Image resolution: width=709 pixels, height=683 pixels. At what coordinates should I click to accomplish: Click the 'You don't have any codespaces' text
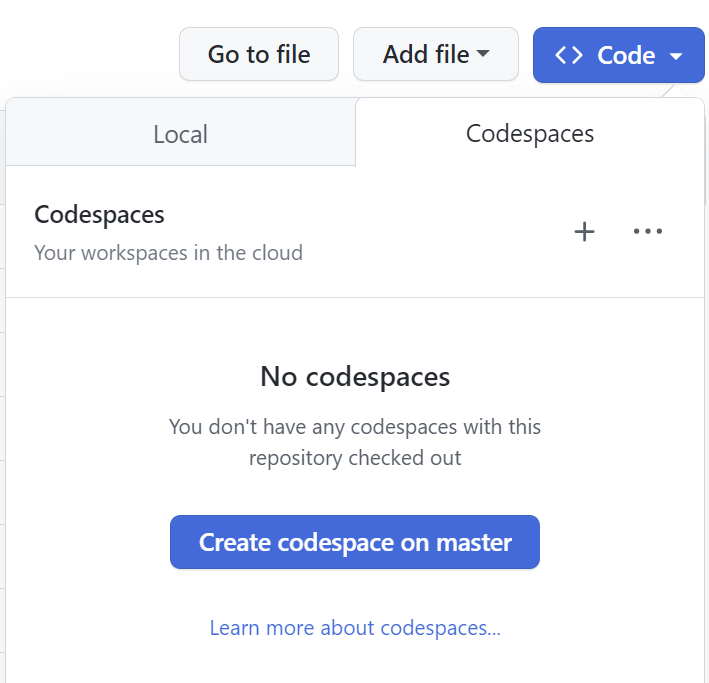coord(355,427)
